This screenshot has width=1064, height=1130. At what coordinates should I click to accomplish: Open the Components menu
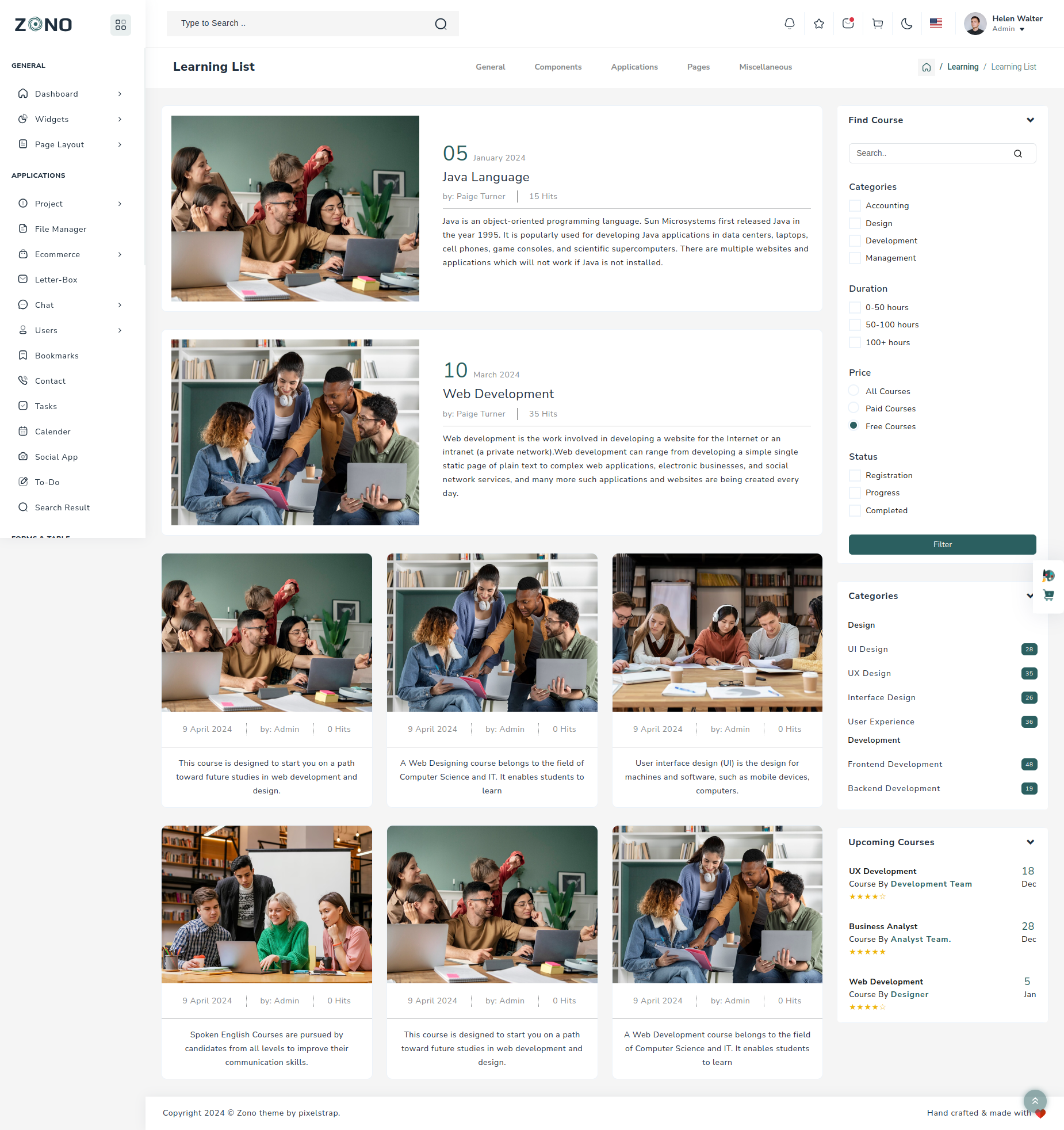click(x=558, y=67)
